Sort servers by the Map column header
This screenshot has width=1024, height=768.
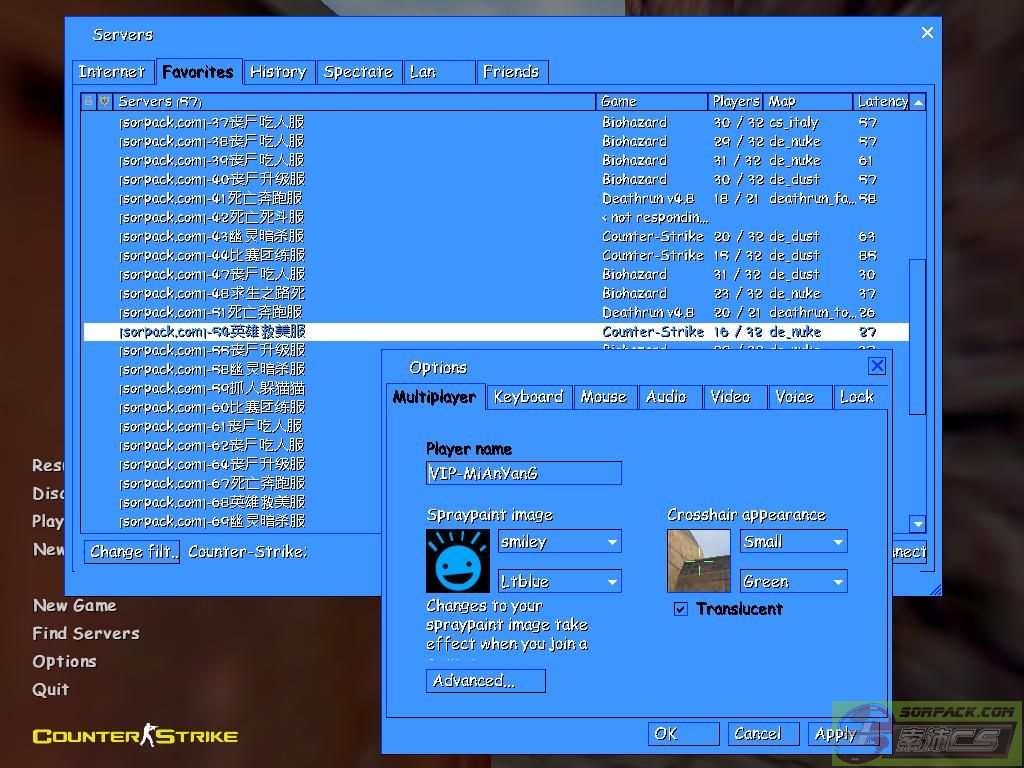click(x=808, y=101)
